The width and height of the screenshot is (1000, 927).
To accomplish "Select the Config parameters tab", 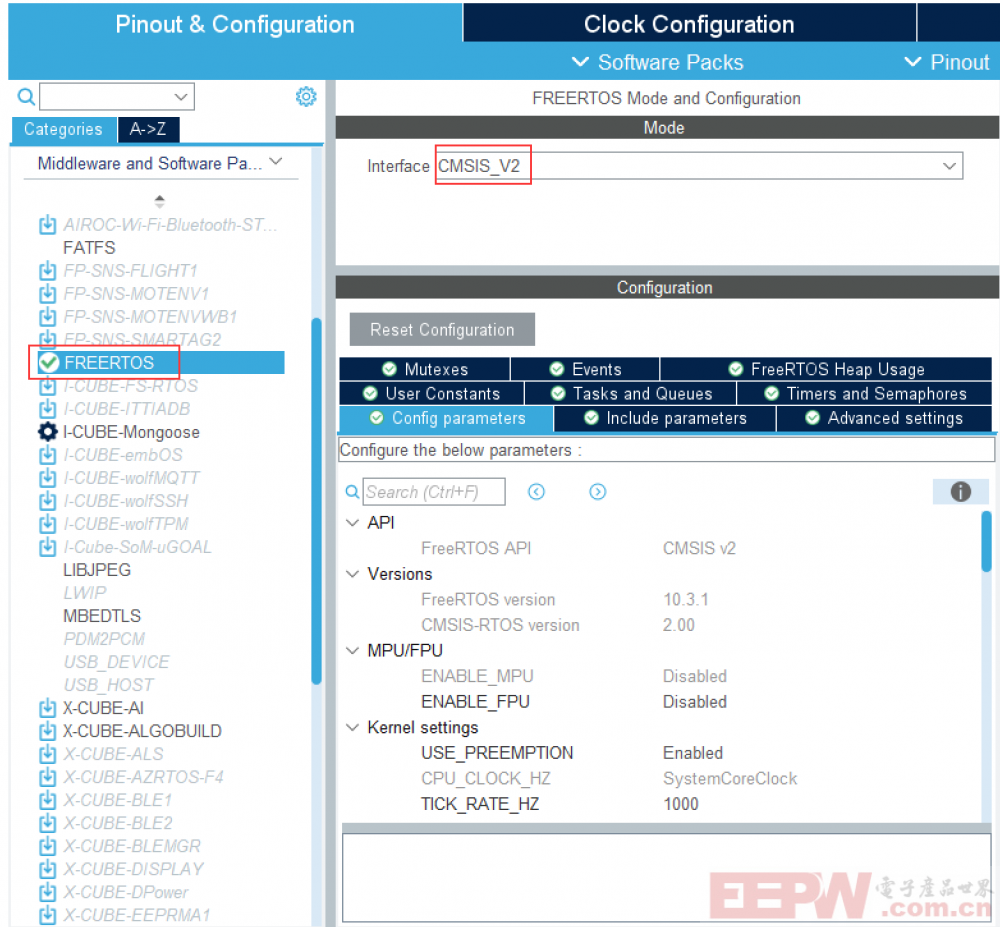I will pos(446,418).
